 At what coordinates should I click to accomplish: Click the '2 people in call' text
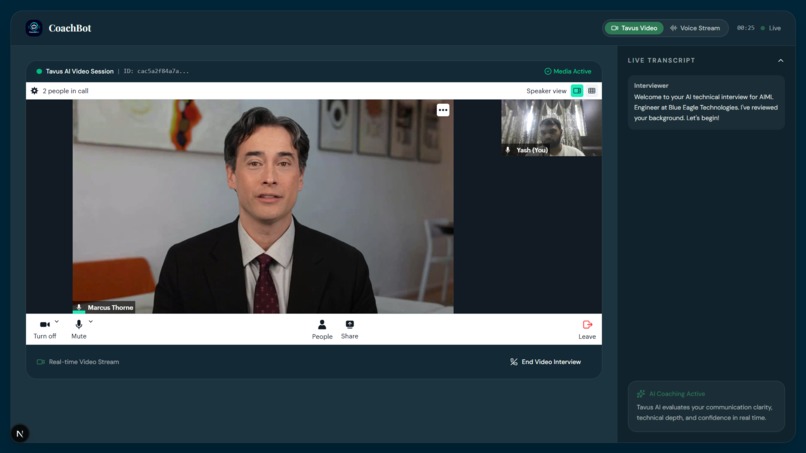(x=65, y=91)
